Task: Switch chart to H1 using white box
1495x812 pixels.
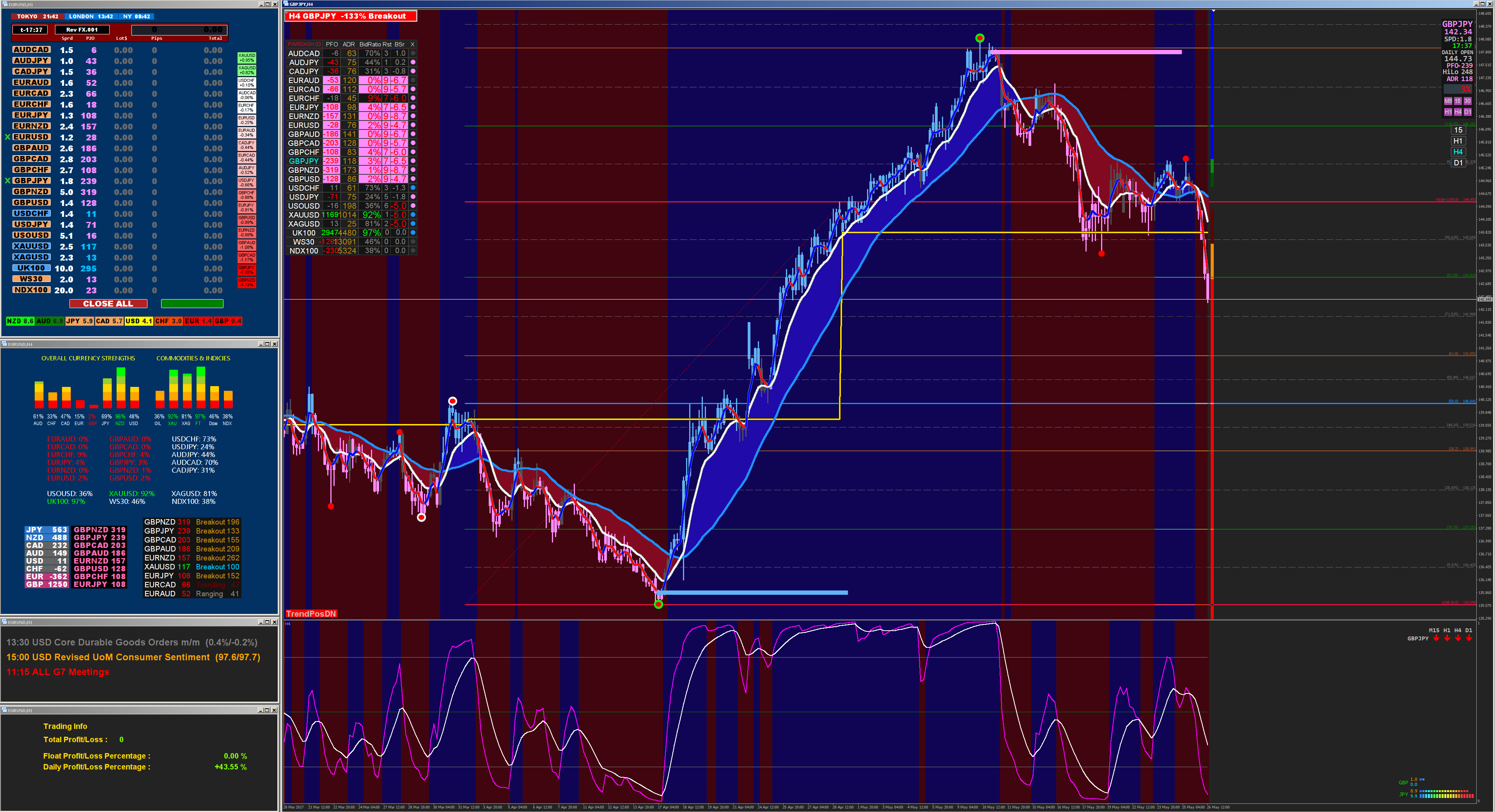Action: (1458, 141)
